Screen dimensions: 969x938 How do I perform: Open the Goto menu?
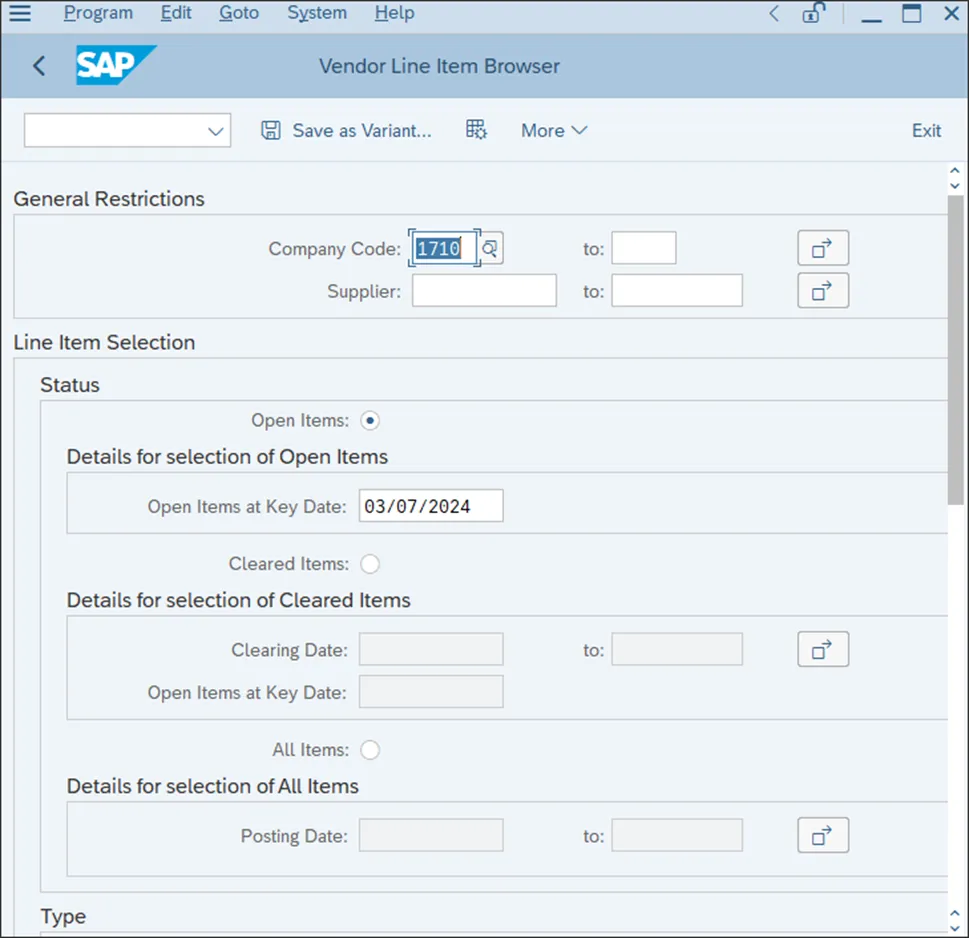point(238,14)
